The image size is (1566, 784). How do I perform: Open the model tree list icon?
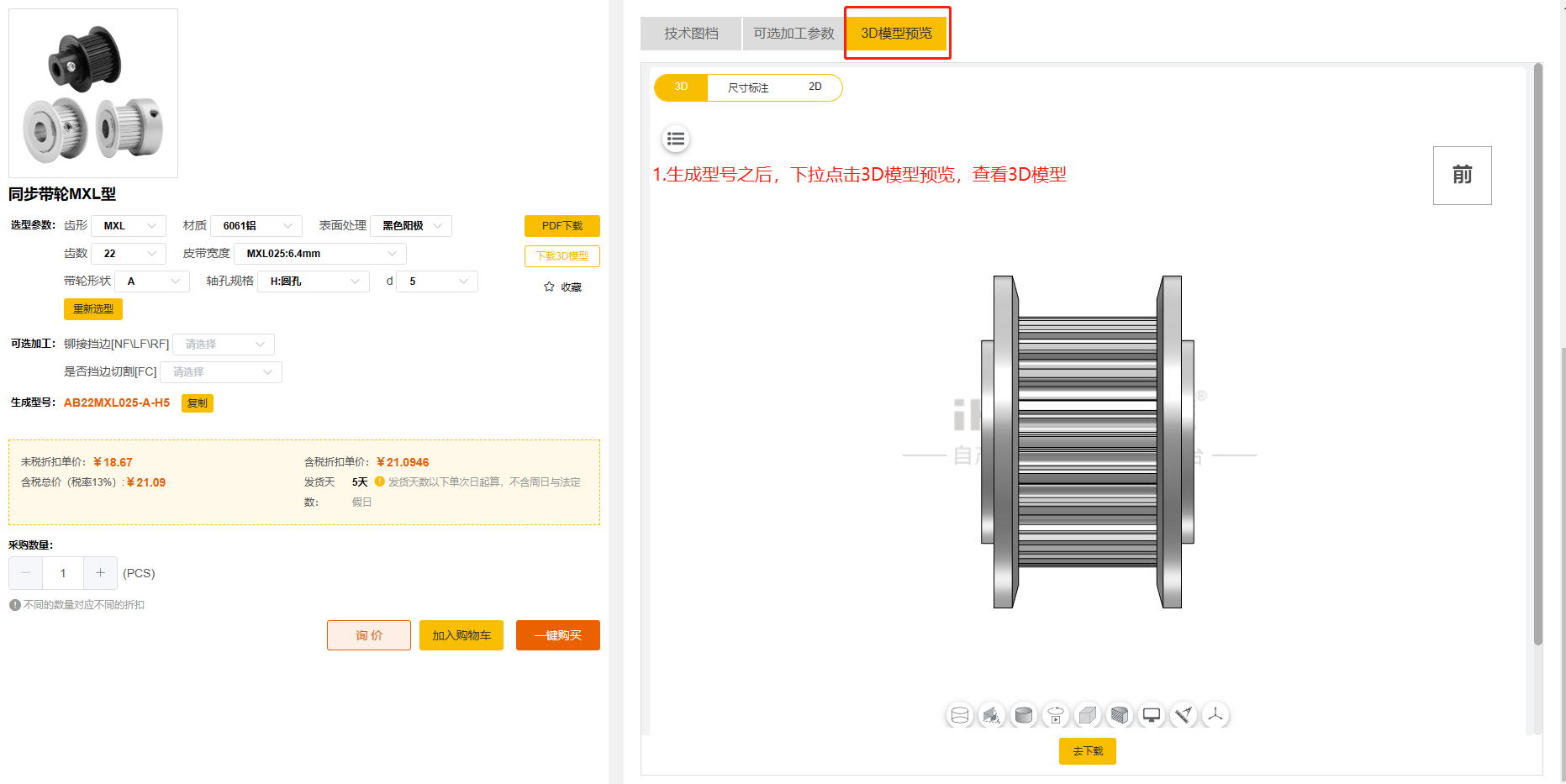(x=676, y=139)
